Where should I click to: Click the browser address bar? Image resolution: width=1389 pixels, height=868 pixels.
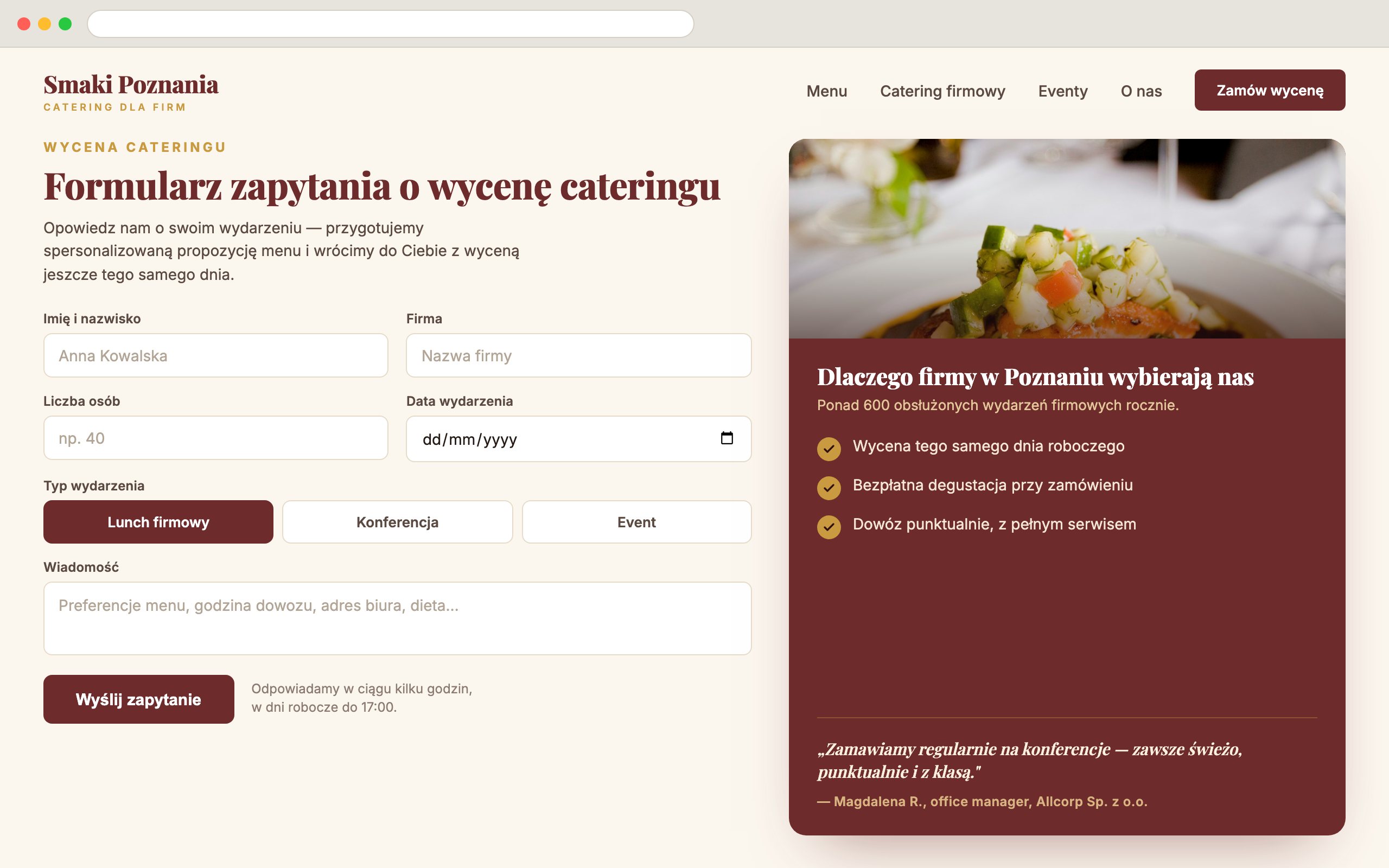(x=390, y=23)
